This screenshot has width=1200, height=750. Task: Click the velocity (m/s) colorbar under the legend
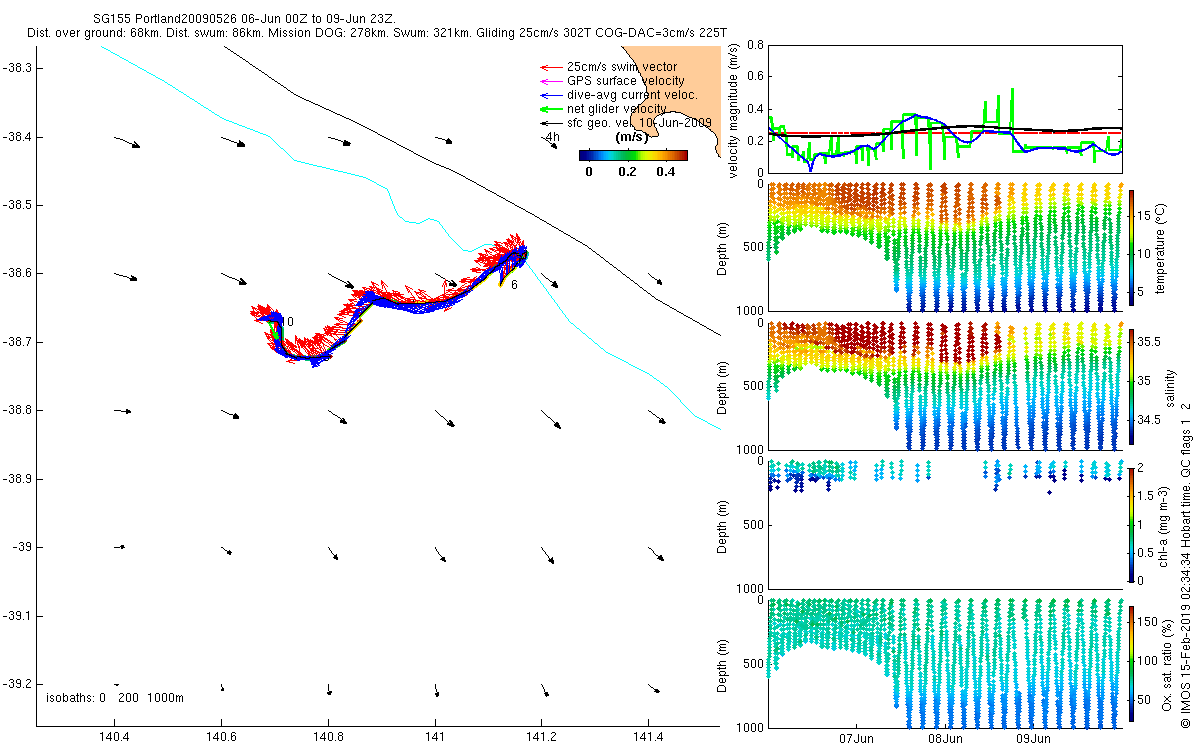tap(634, 155)
